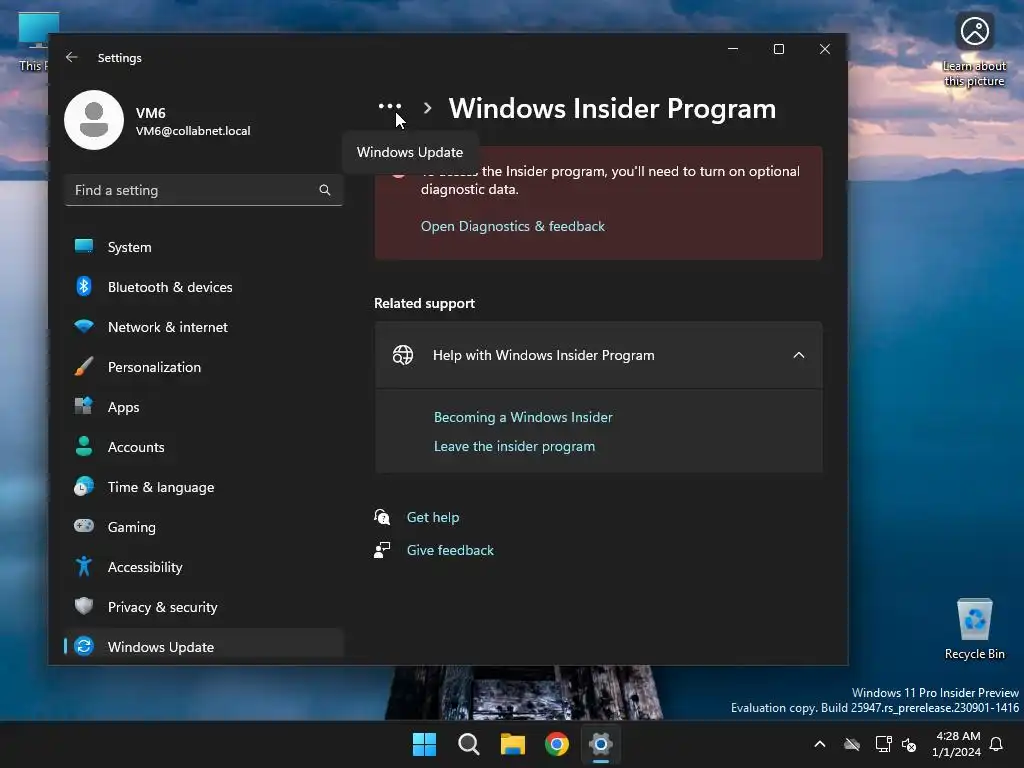Click the Gaming controller icon
Screen dimensions: 1024x768
(84, 526)
